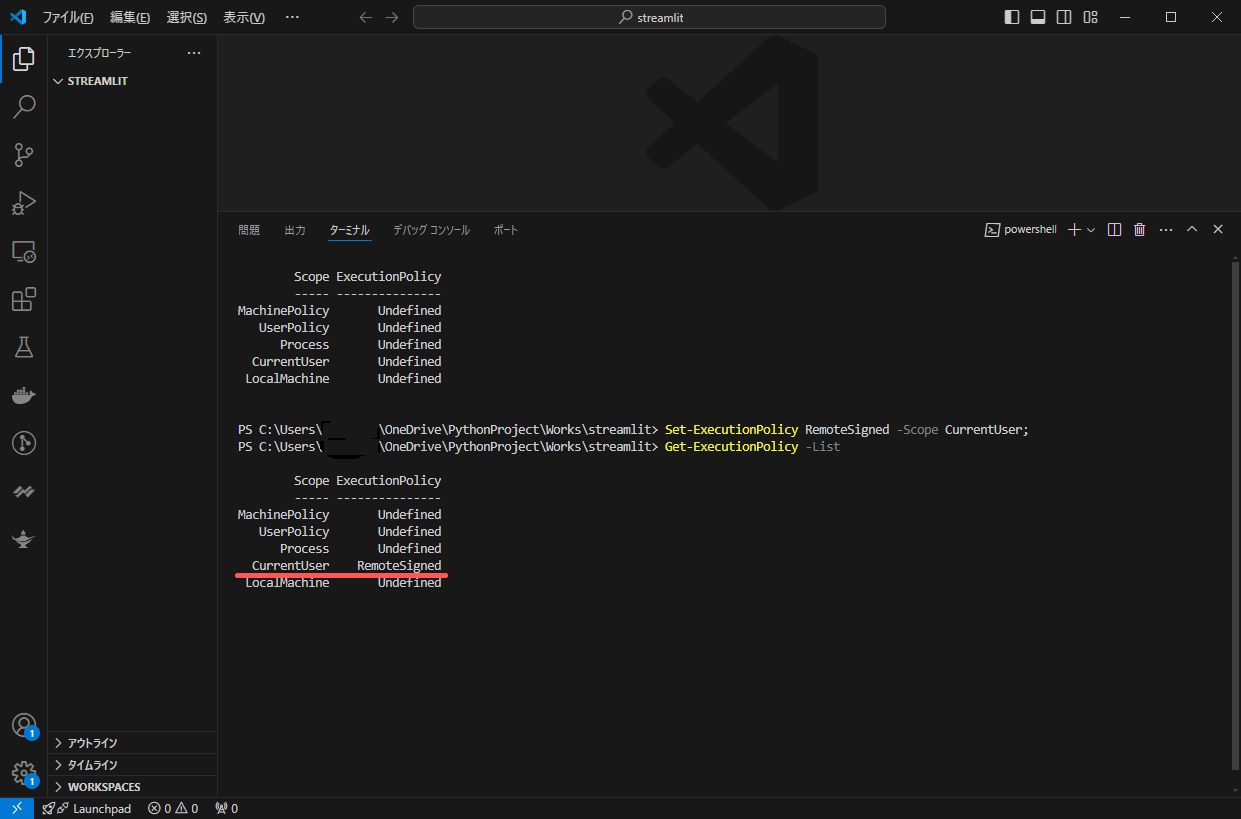The width and height of the screenshot is (1241, 819).
Task: Open the Source Control view
Action: click(x=24, y=154)
